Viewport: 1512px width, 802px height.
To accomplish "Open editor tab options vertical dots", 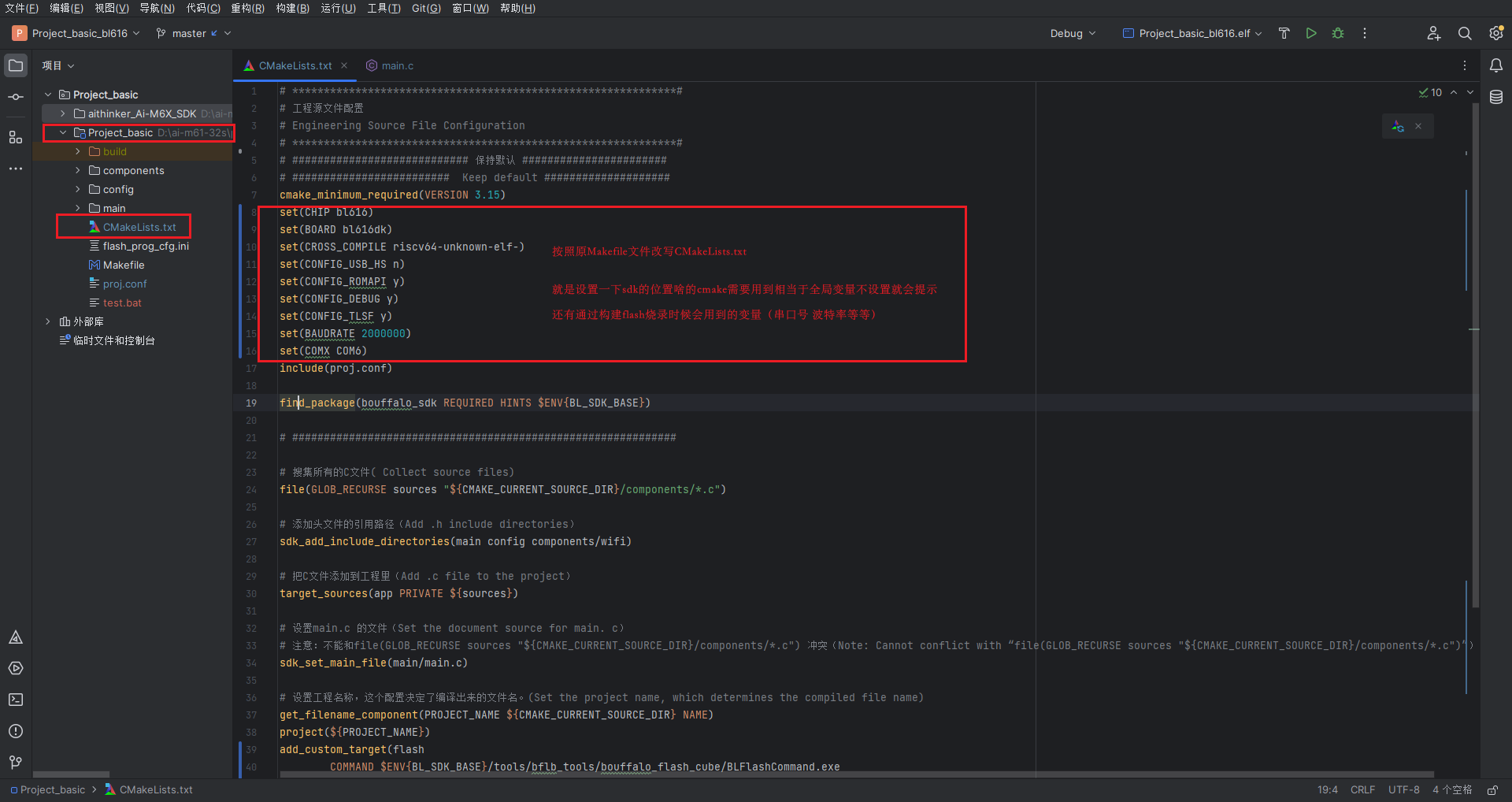I will [1465, 65].
